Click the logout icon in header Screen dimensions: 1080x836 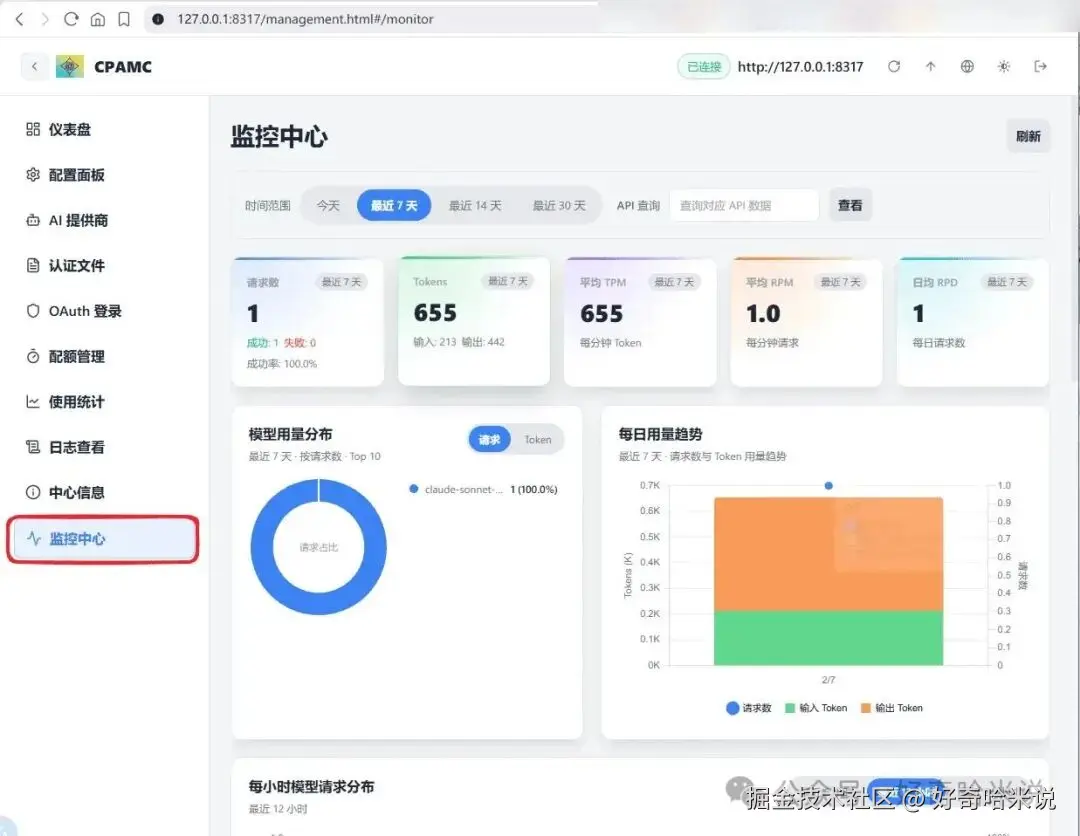point(1041,67)
